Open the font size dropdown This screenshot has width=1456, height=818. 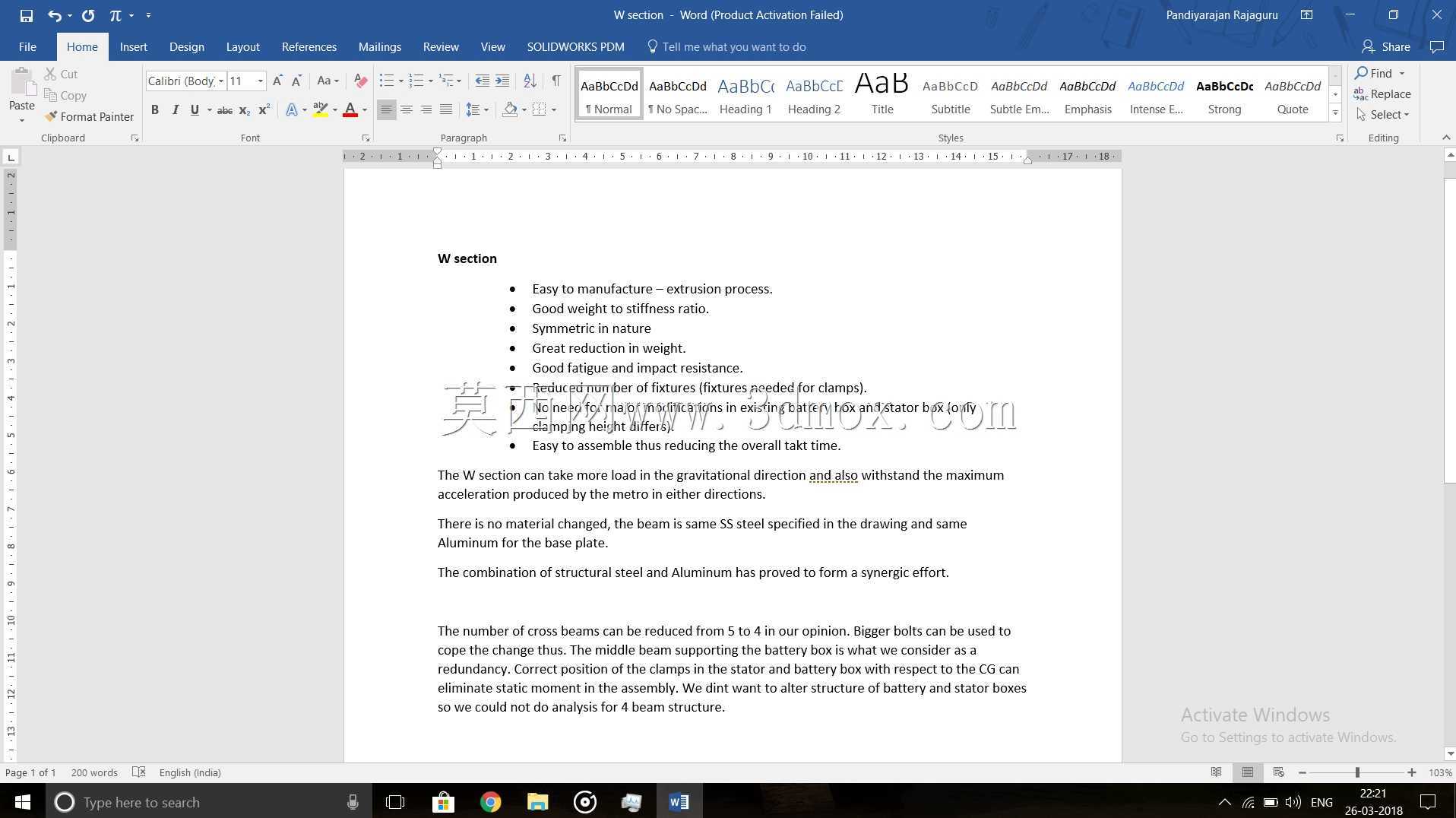tap(261, 81)
